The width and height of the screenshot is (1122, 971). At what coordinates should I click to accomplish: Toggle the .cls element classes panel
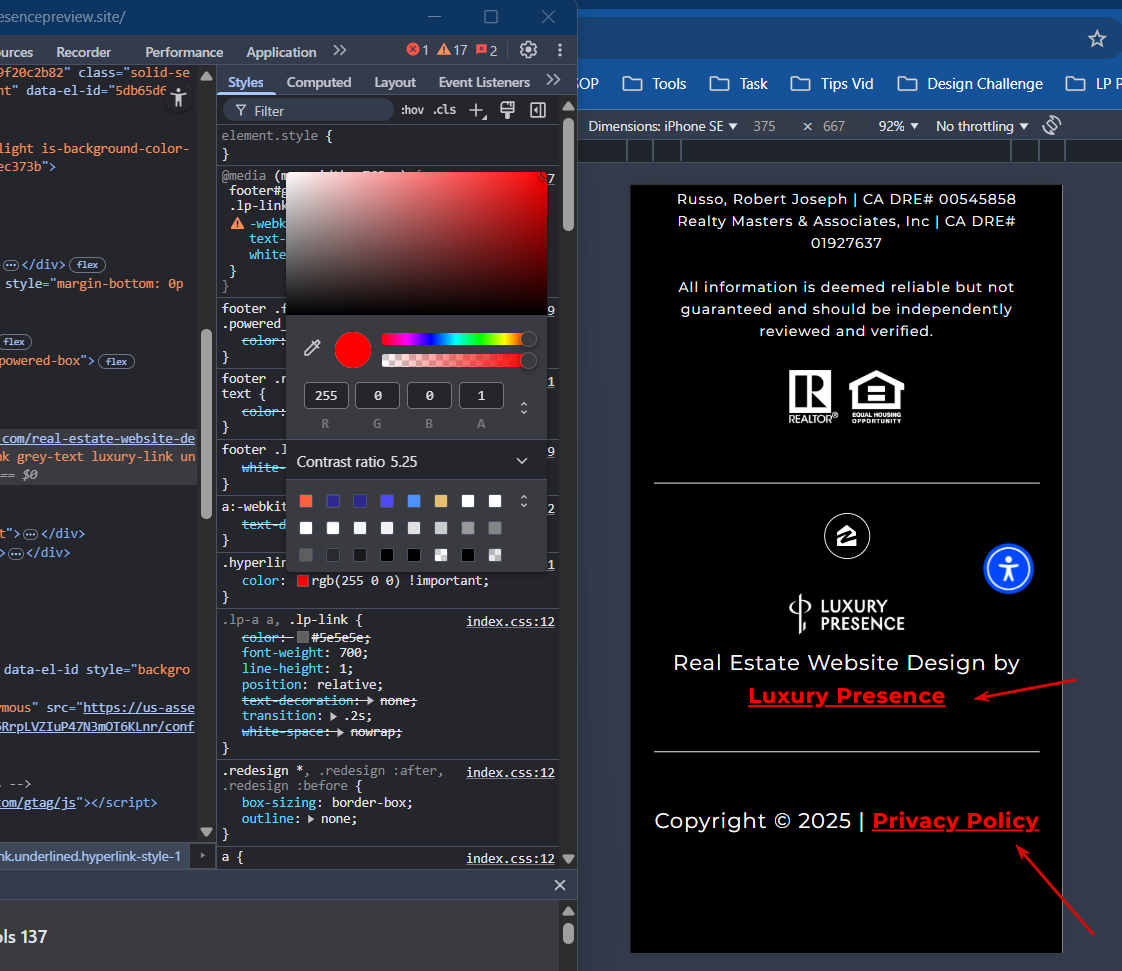click(444, 110)
